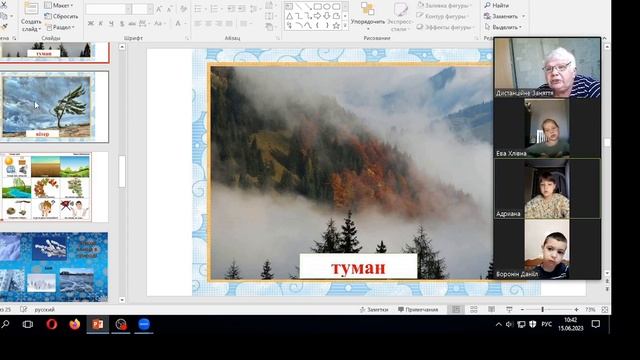
Task: Expand the font size dropdown arrow
Action: pos(150,9)
